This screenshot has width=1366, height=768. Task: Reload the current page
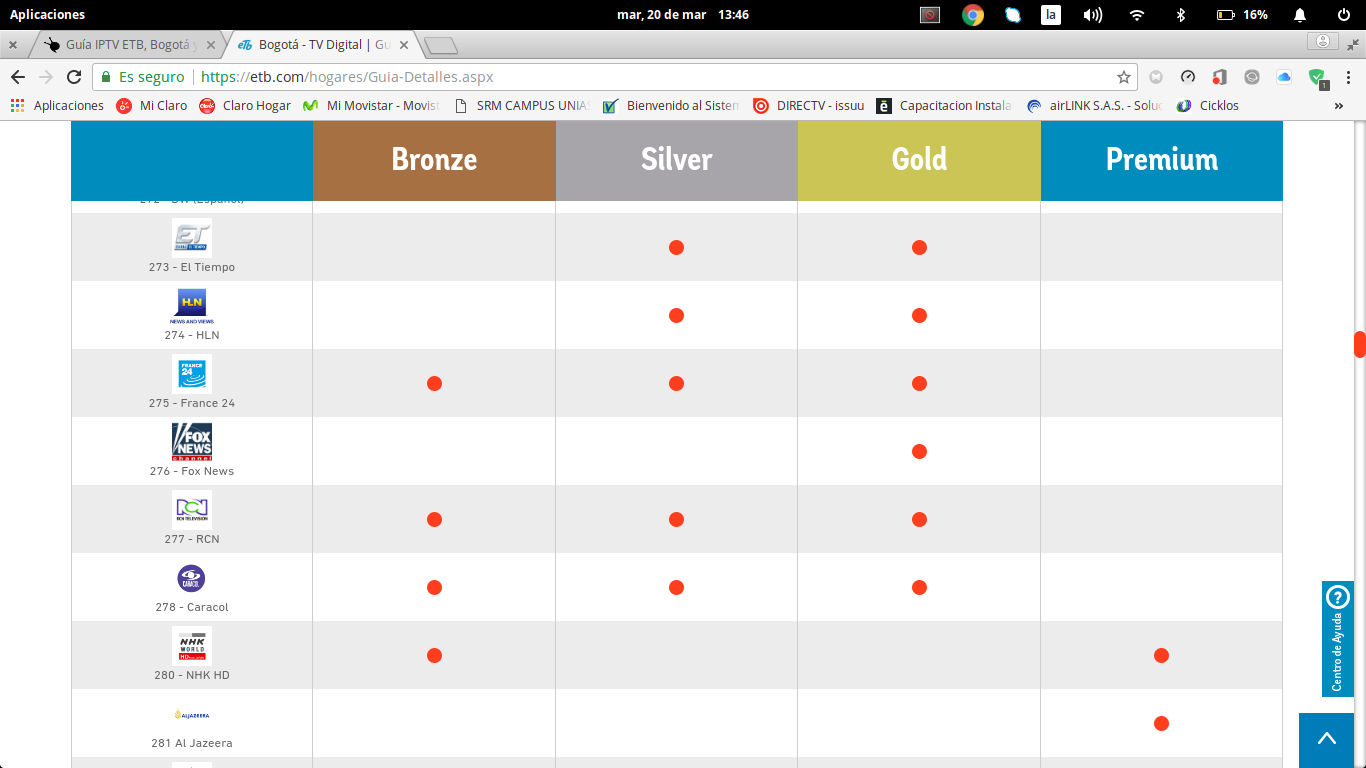point(74,77)
